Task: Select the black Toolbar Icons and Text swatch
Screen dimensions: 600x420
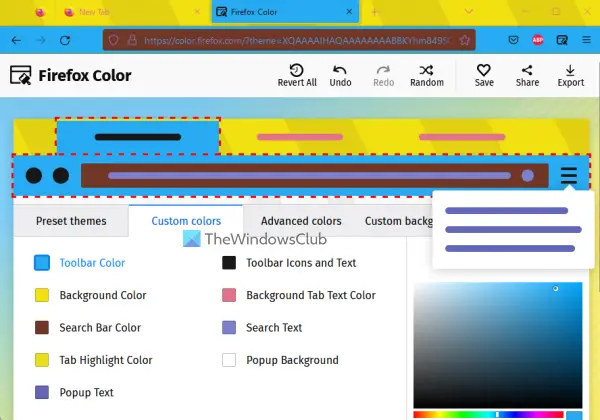Action: [x=229, y=263]
